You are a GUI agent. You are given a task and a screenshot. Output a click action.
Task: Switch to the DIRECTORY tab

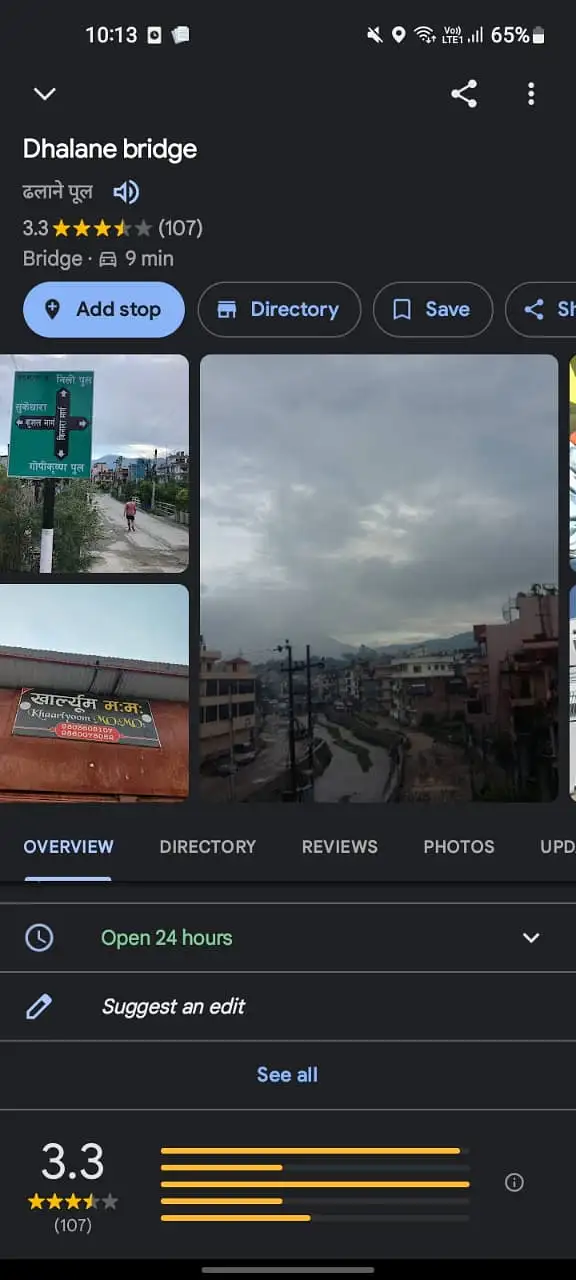pos(208,846)
